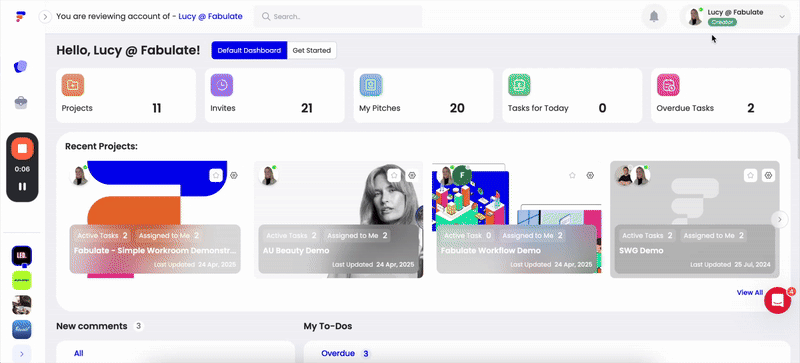
Task: Click the Invites count 21
Action: pos(307,108)
